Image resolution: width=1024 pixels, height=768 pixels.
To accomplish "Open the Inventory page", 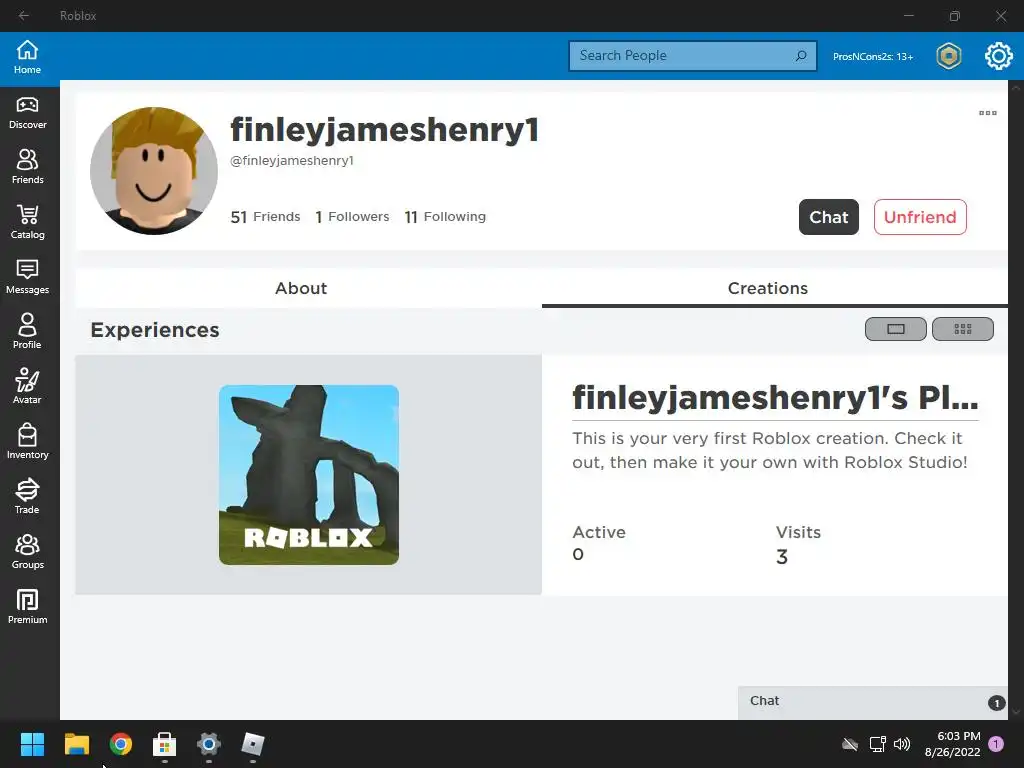I will (27, 441).
